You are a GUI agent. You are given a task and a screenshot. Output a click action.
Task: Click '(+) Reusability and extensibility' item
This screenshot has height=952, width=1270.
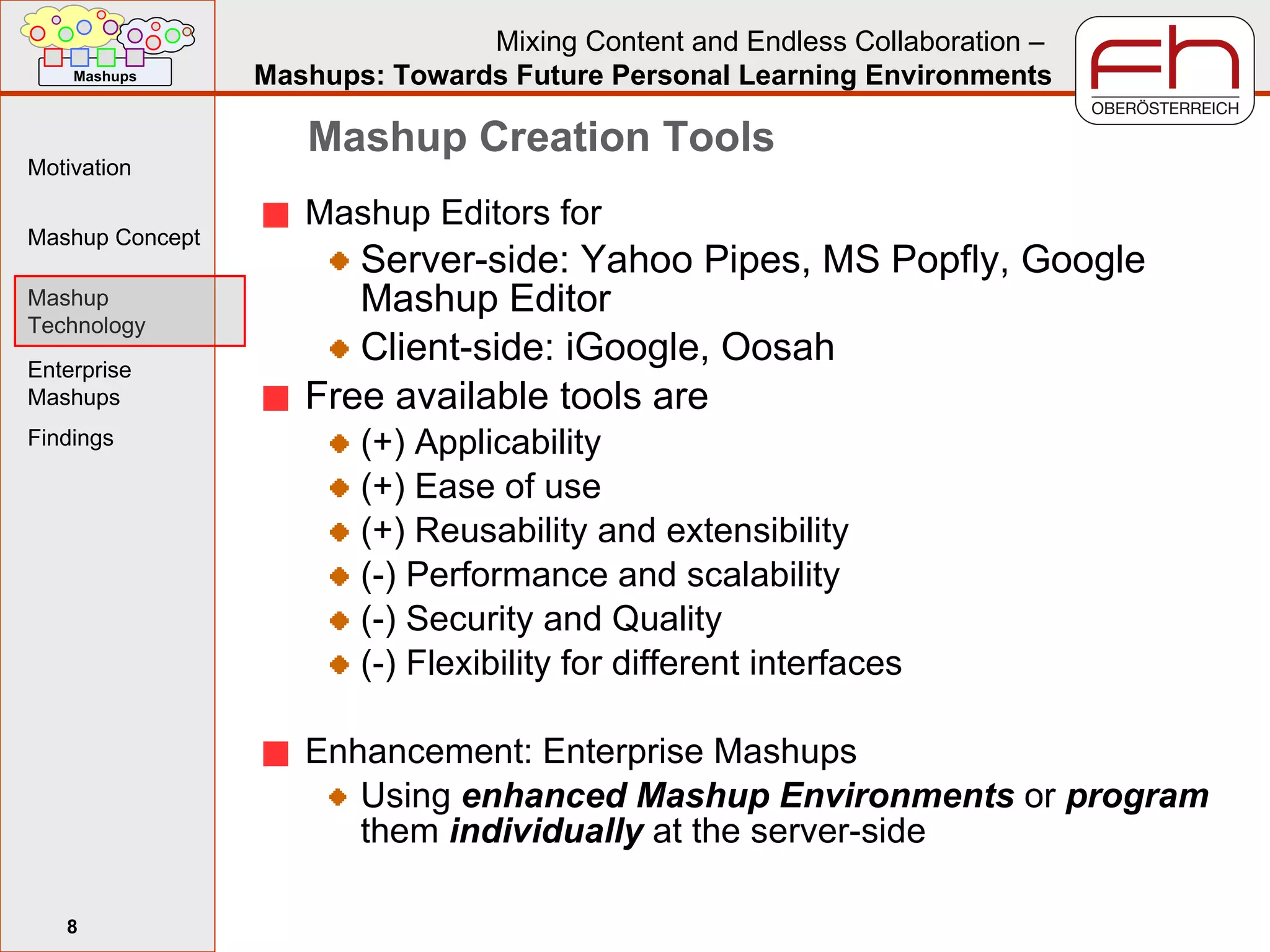605,531
